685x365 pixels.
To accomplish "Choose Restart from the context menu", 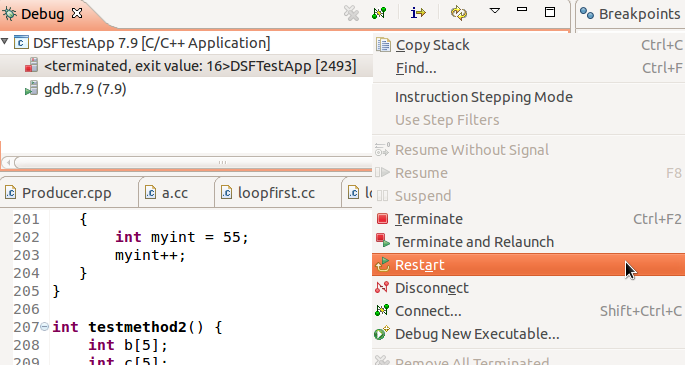I will (x=529, y=265).
